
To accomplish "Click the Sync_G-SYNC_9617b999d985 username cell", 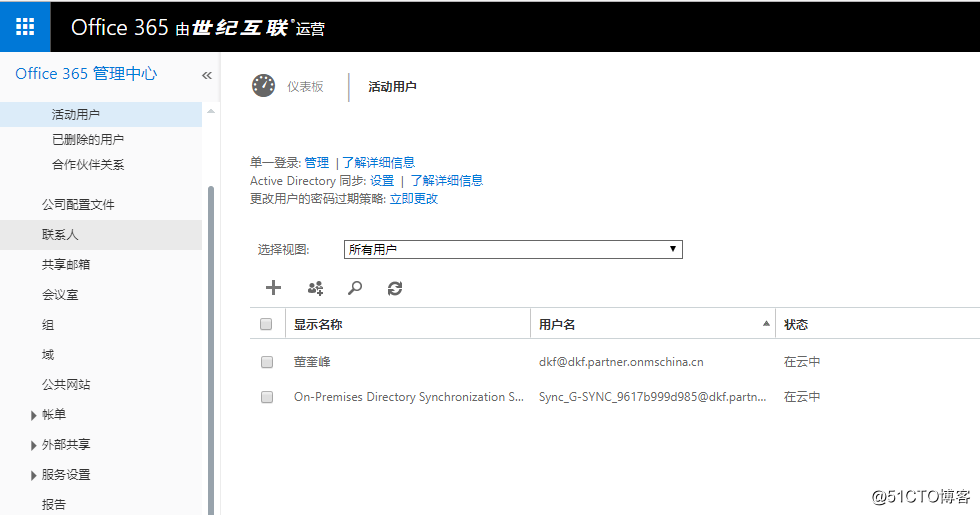I will (x=652, y=397).
